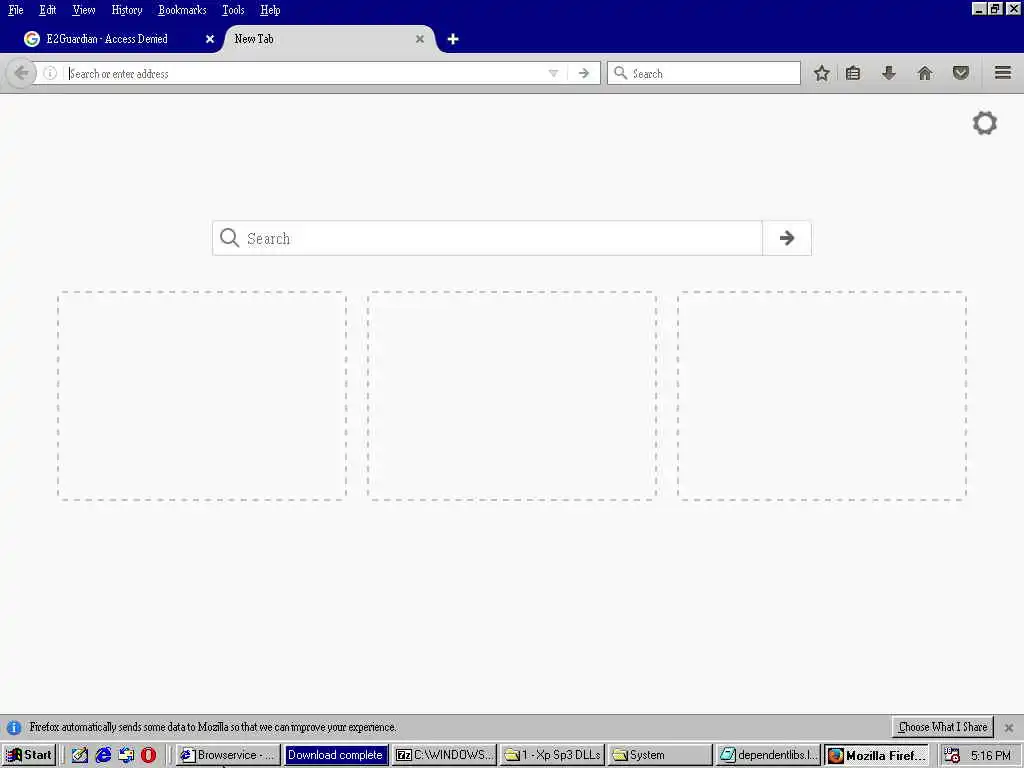Viewport: 1024px width, 768px height.
Task: Show bookmarks list icon
Action: 853,73
